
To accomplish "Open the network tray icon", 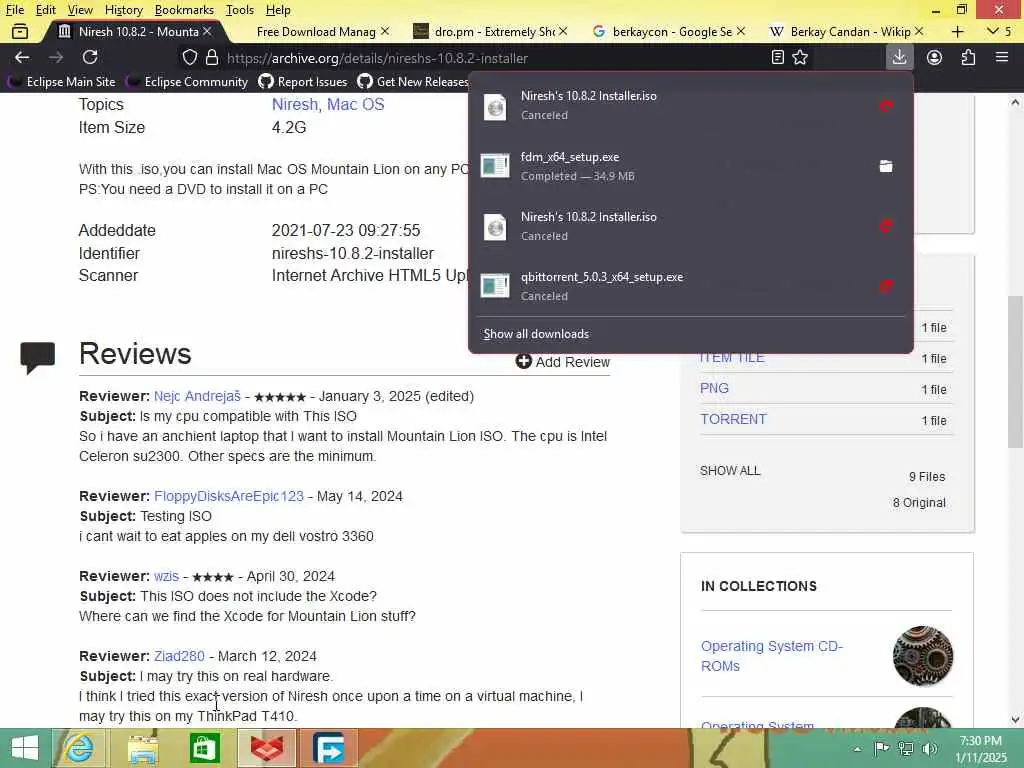I will pos(906,748).
